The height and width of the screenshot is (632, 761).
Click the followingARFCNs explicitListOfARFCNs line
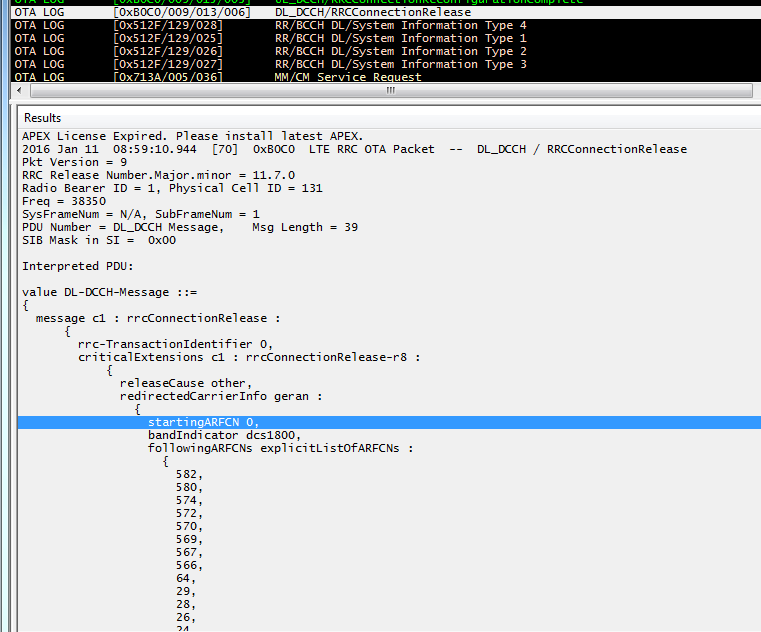point(281,449)
